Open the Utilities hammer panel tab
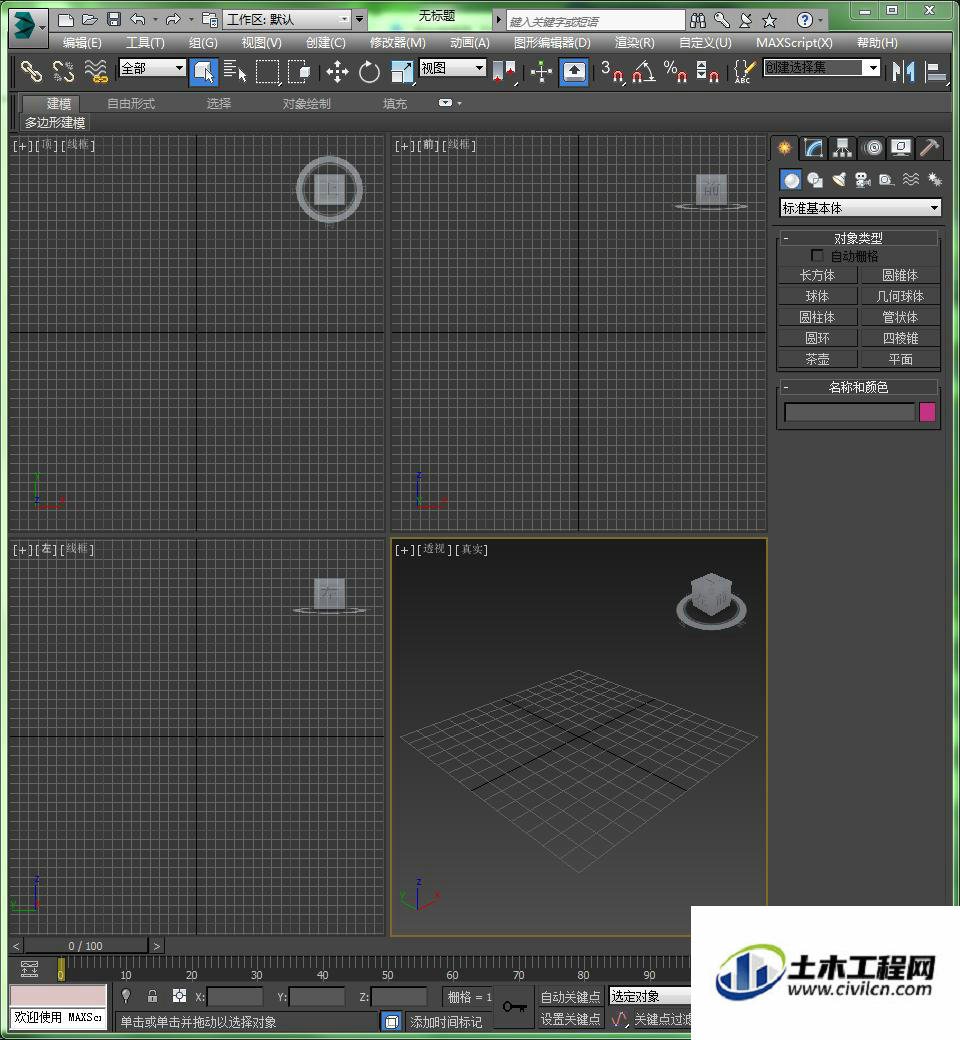The image size is (960, 1040). pyautogui.click(x=929, y=148)
